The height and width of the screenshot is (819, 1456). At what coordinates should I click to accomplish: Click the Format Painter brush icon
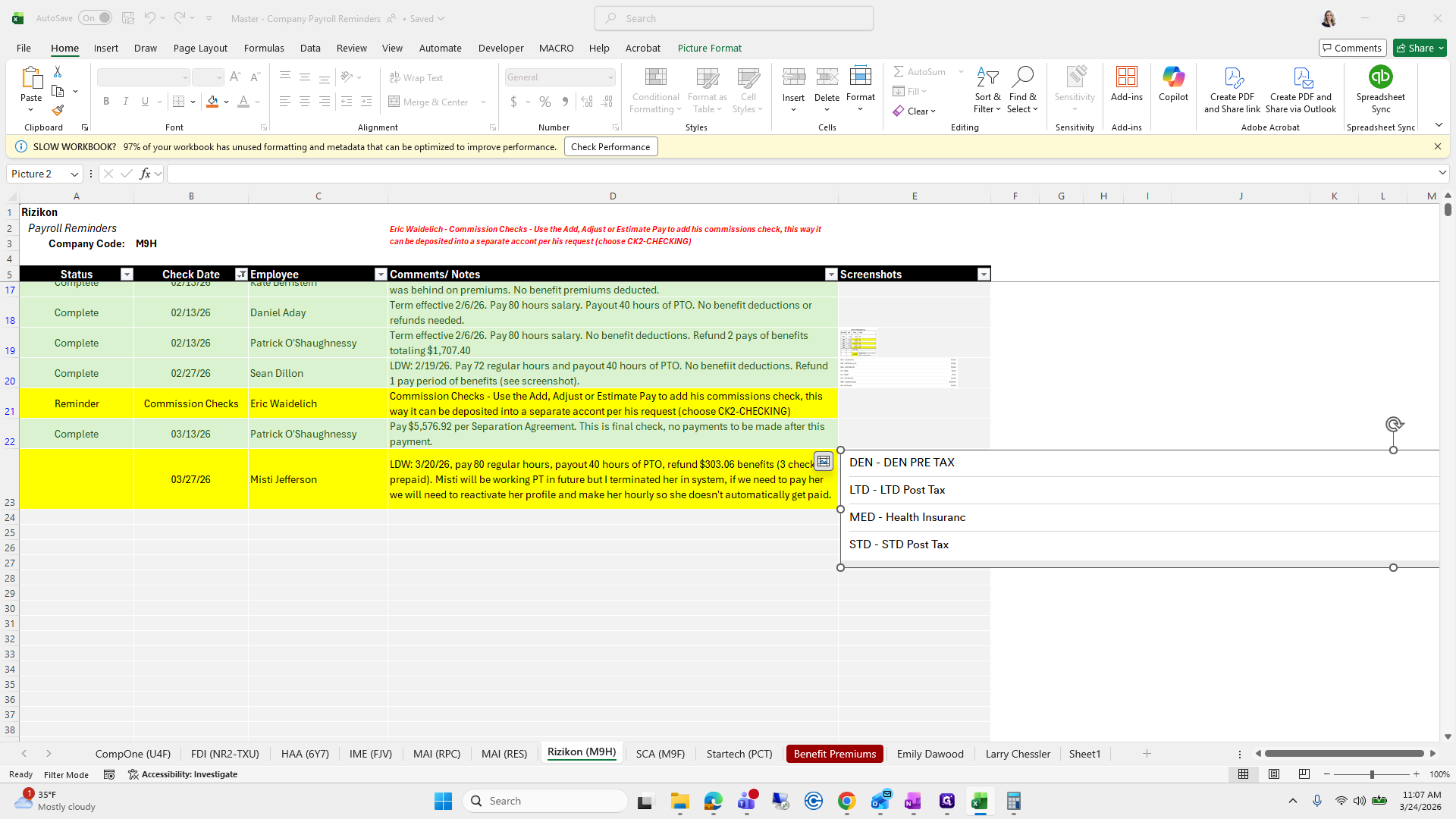pos(58,110)
